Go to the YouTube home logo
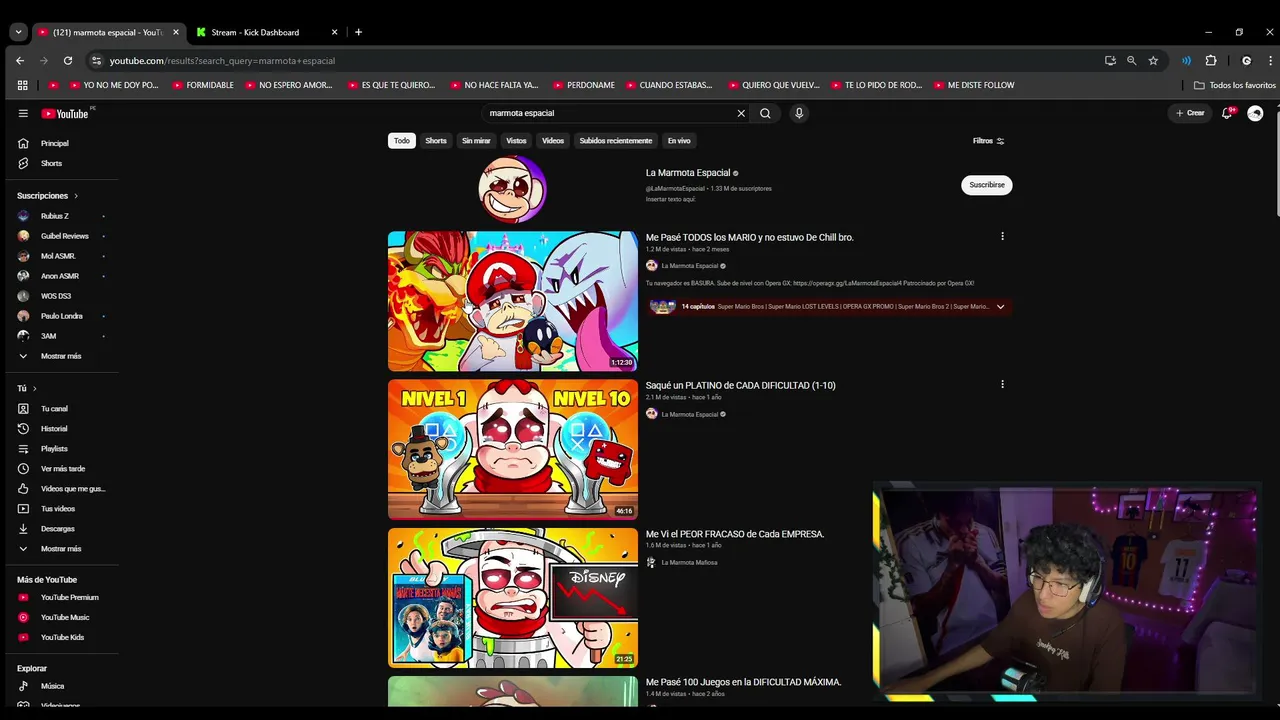Screen dimensions: 1280x720 click(65, 113)
